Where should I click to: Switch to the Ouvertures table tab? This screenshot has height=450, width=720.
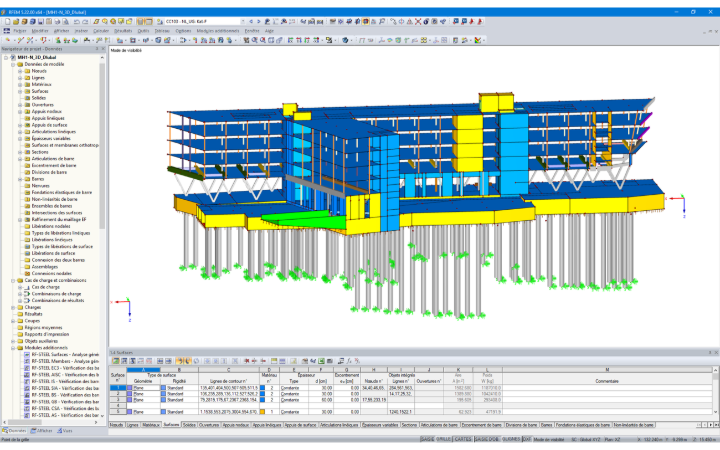(x=209, y=425)
